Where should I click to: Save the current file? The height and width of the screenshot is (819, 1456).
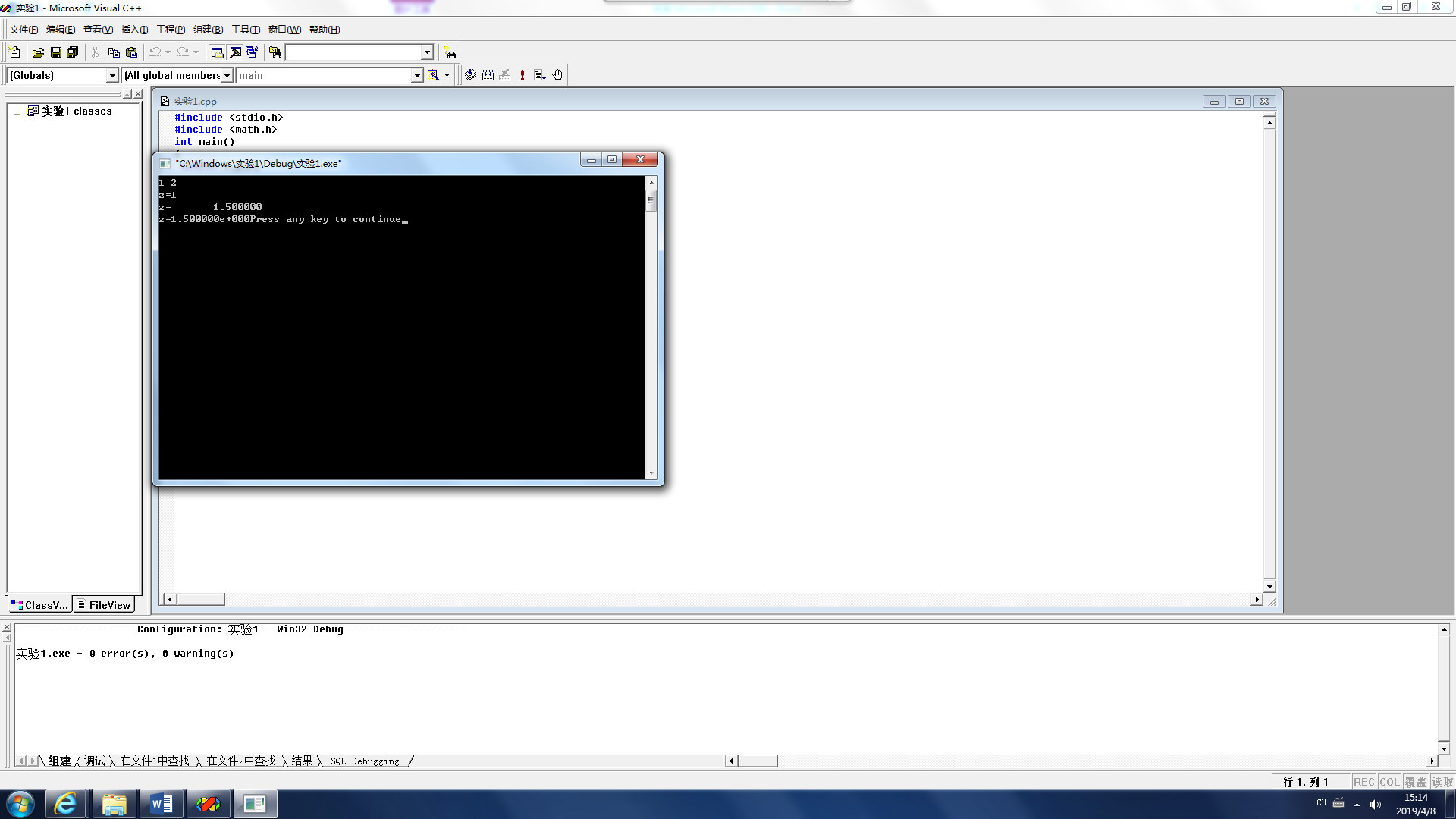(55, 52)
